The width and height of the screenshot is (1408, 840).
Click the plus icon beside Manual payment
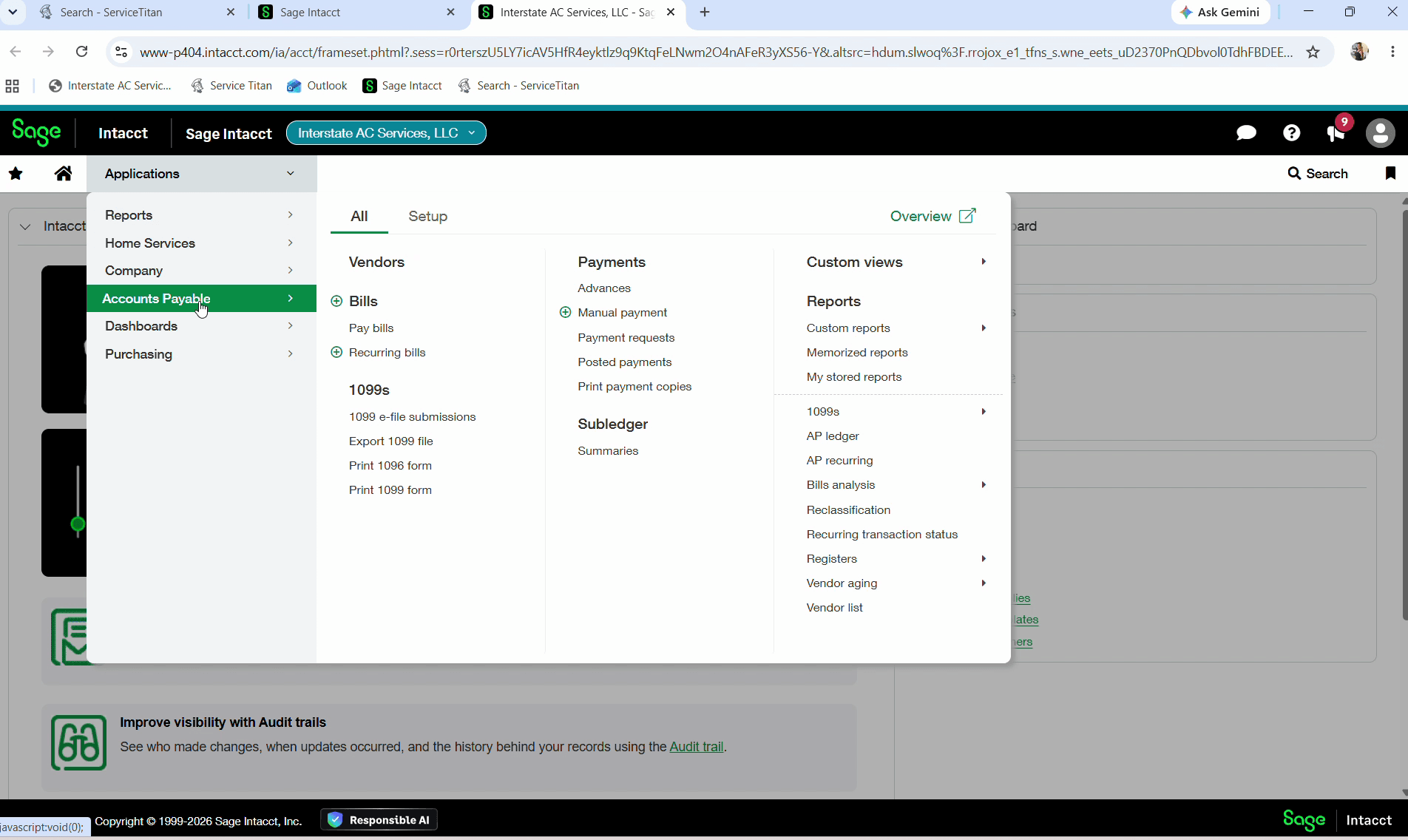pos(566,312)
